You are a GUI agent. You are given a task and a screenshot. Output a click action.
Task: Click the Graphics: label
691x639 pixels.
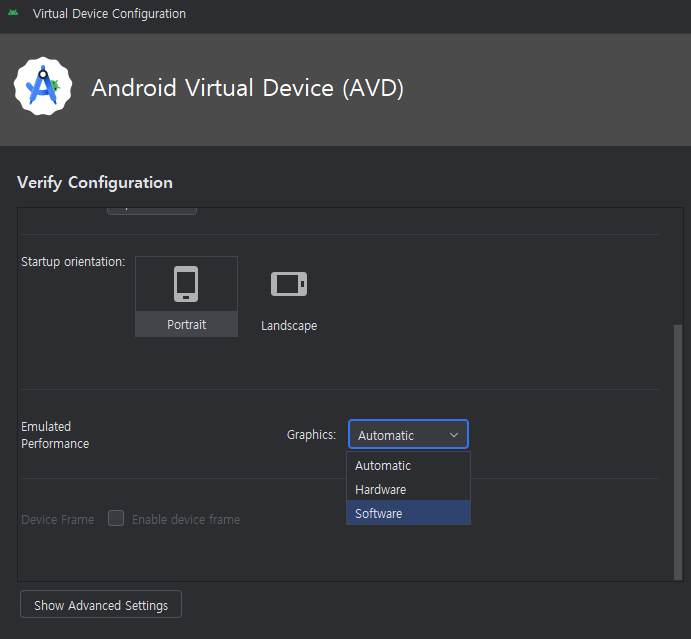[x=311, y=435]
